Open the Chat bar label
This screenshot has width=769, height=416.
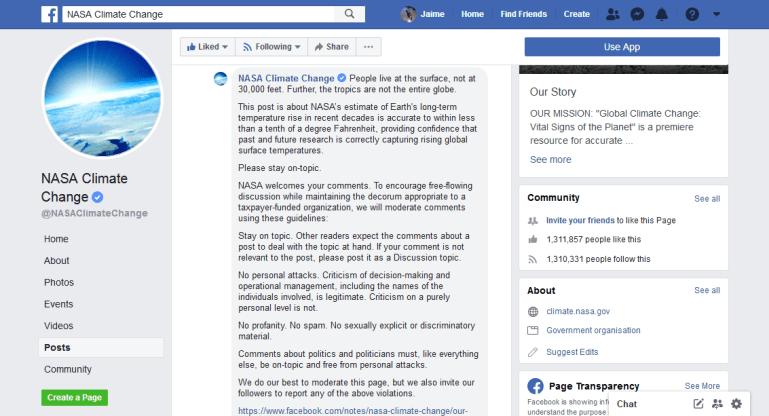click(x=627, y=404)
